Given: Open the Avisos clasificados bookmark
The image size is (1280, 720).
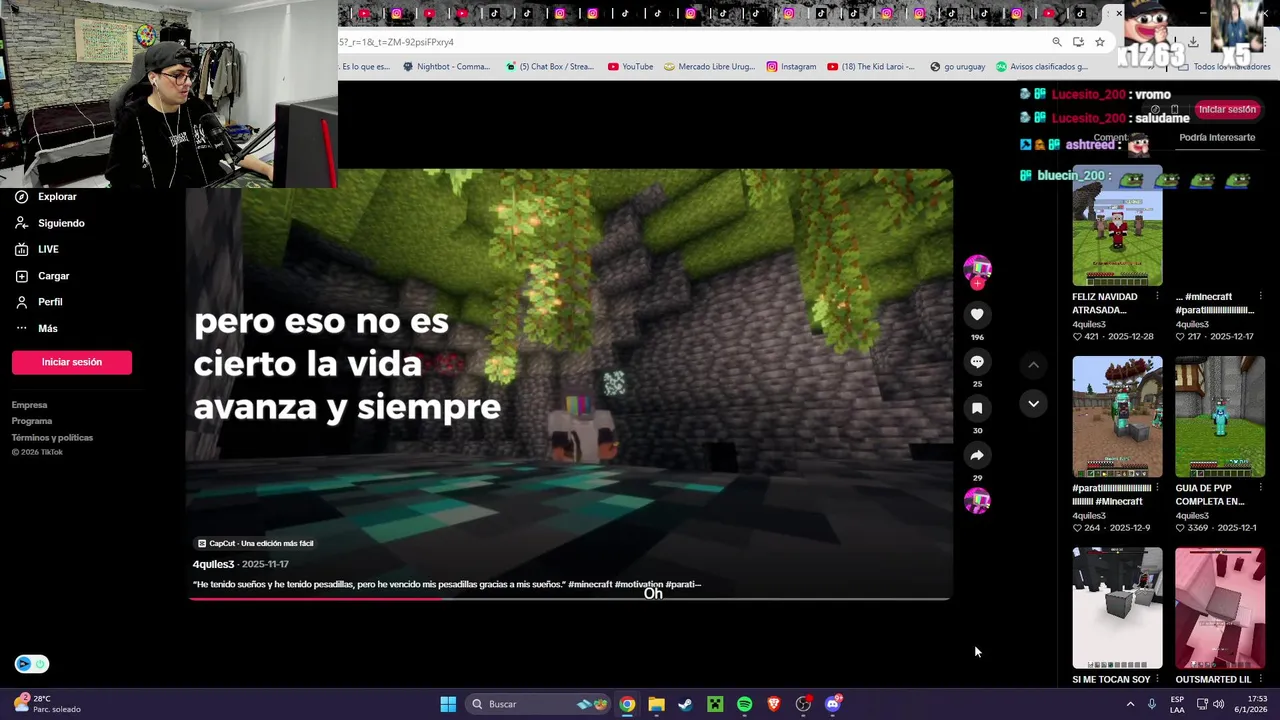Looking at the screenshot, I should click(1042, 67).
